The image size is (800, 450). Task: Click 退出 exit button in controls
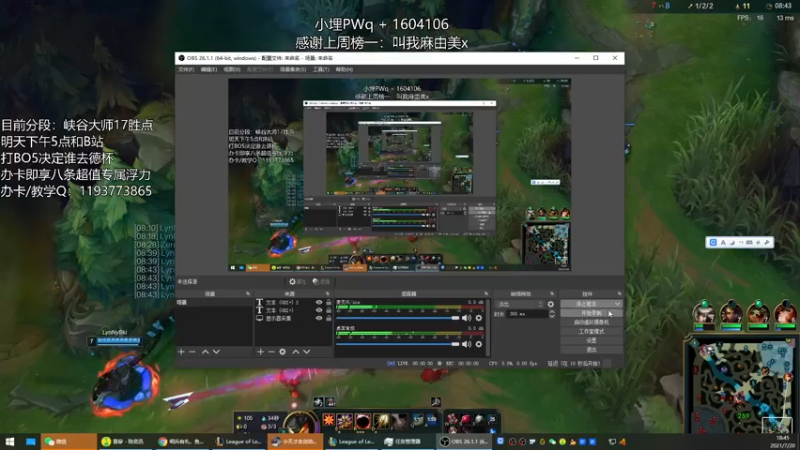[591, 349]
